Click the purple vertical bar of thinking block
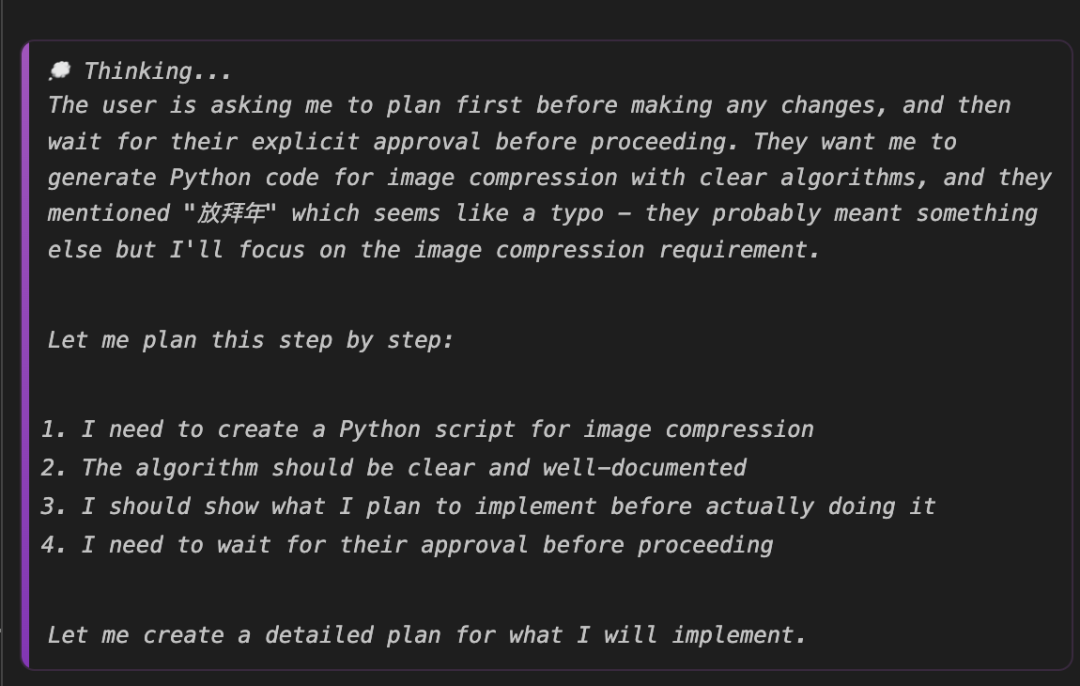The image size is (1080, 686). tap(25, 355)
